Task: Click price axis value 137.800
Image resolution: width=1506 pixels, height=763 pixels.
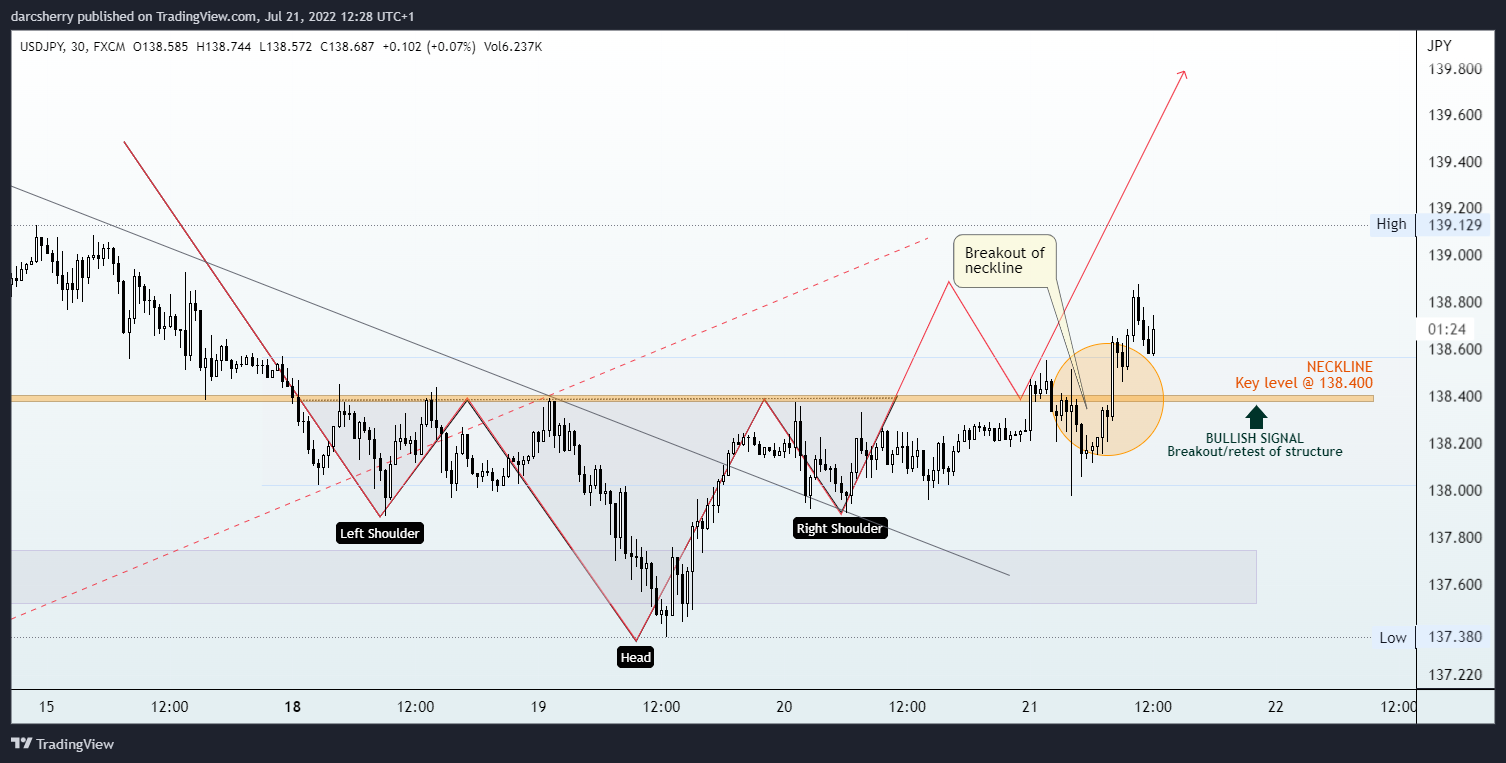Action: (1454, 537)
